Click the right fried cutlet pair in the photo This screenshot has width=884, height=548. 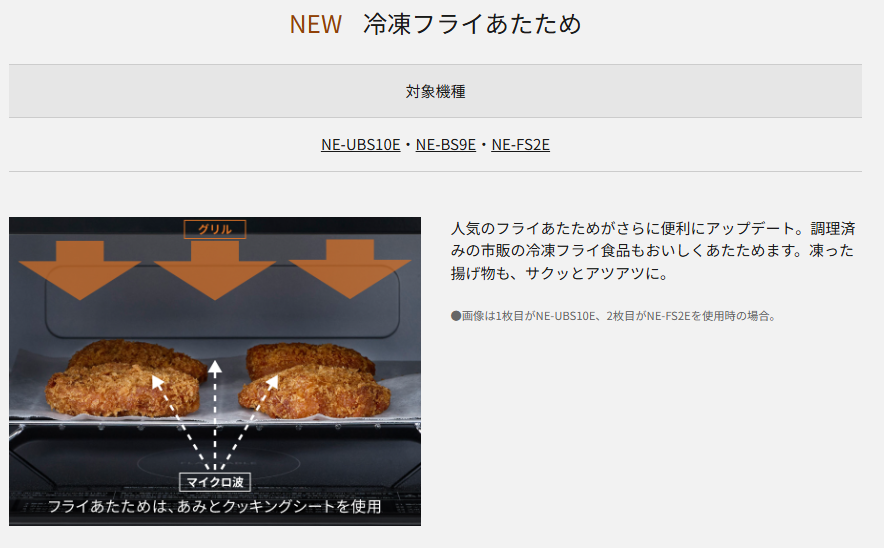(x=313, y=380)
